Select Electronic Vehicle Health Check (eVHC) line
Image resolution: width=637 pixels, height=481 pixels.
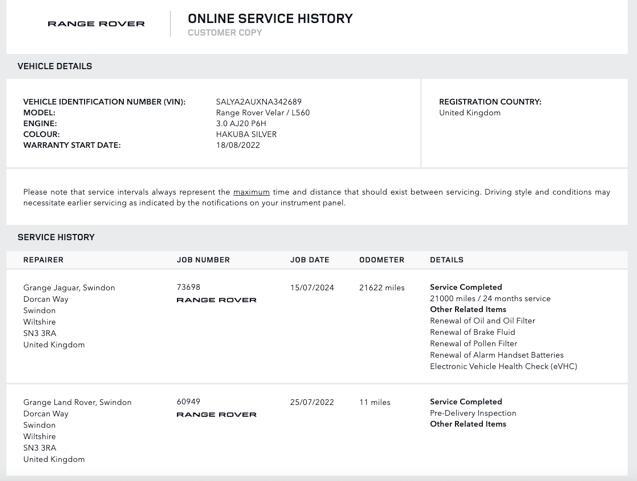[x=504, y=366]
